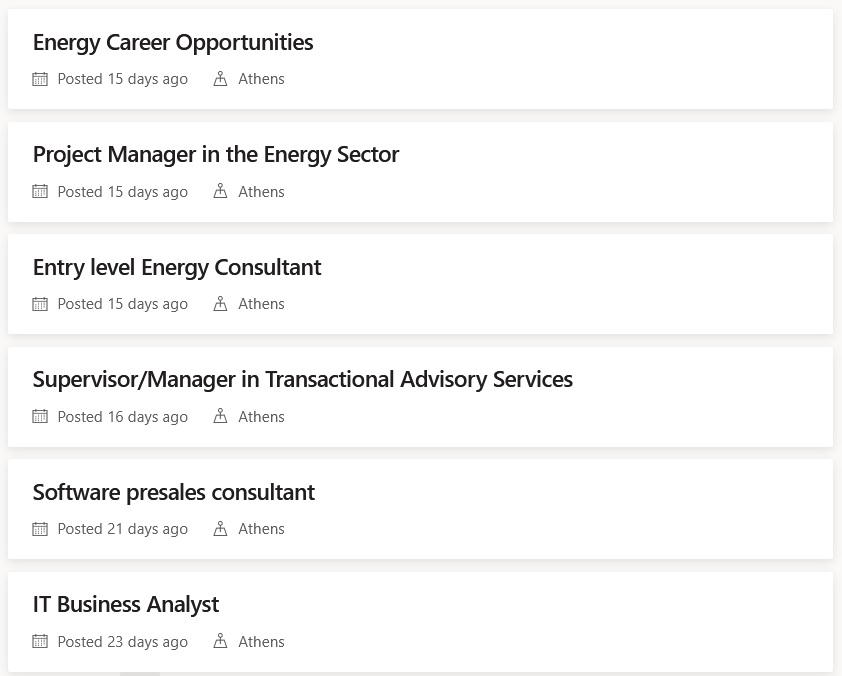This screenshot has width=842, height=676.
Task: Click calendar icon beside Posted 21 days ago
Action: (x=40, y=529)
